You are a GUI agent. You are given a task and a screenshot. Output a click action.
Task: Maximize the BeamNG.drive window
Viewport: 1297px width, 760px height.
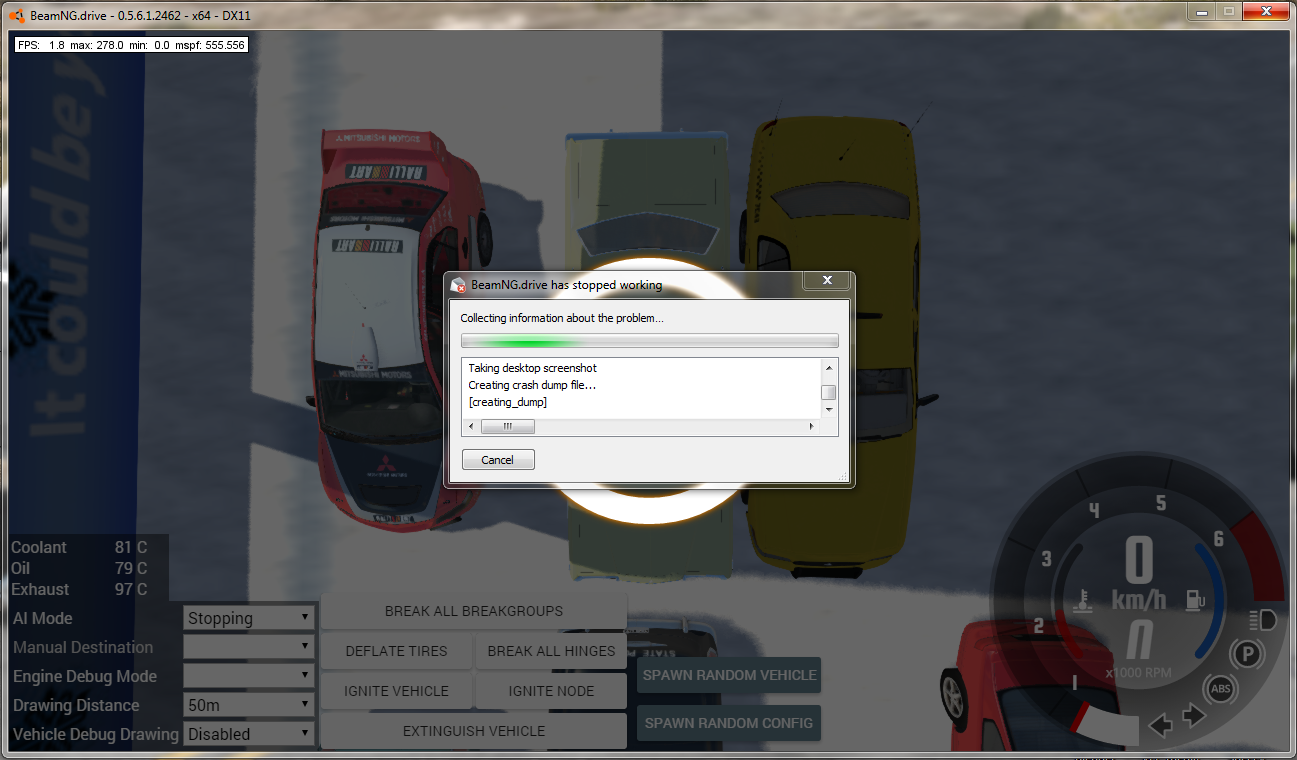[1227, 11]
